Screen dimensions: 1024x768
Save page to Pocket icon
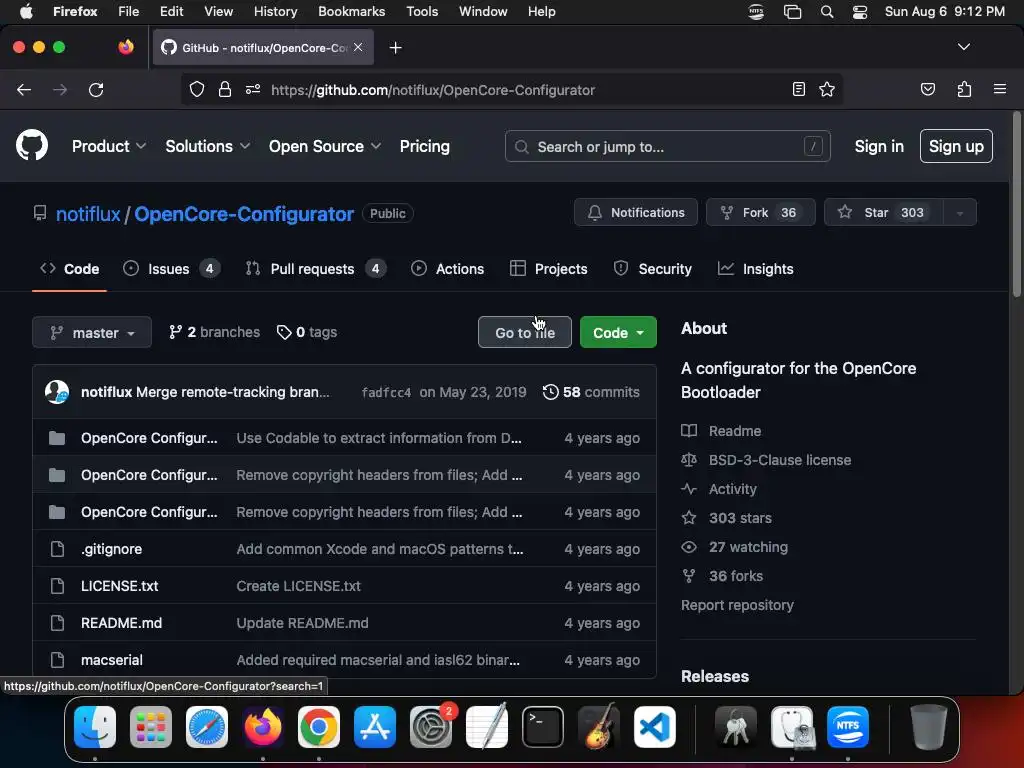coord(927,89)
